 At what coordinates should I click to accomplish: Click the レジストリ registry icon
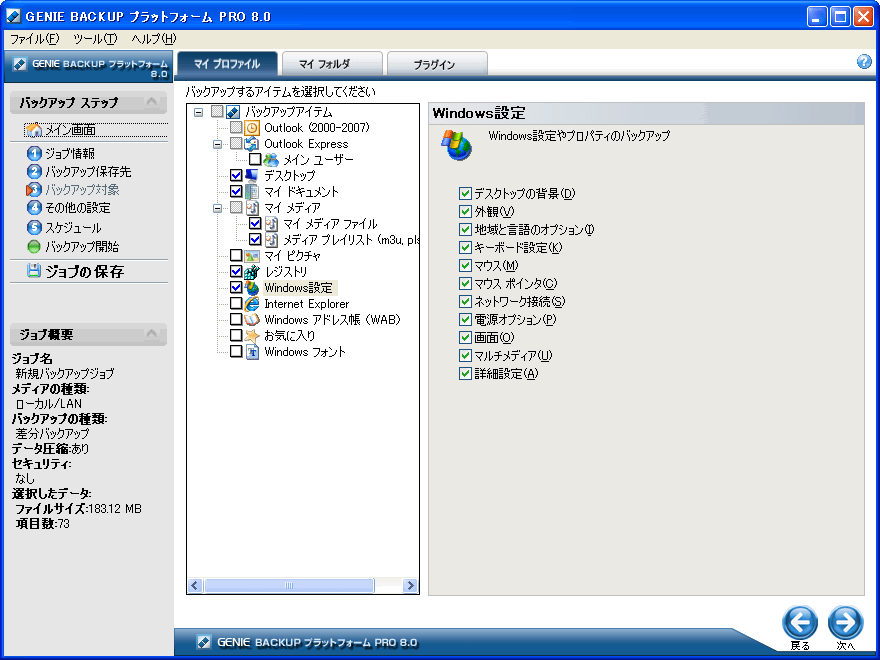[x=252, y=272]
